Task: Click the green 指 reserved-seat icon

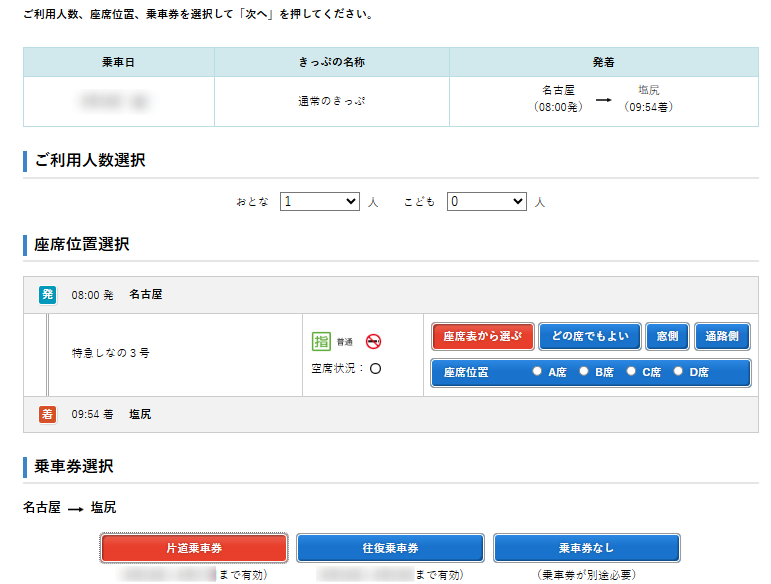Action: click(321, 341)
